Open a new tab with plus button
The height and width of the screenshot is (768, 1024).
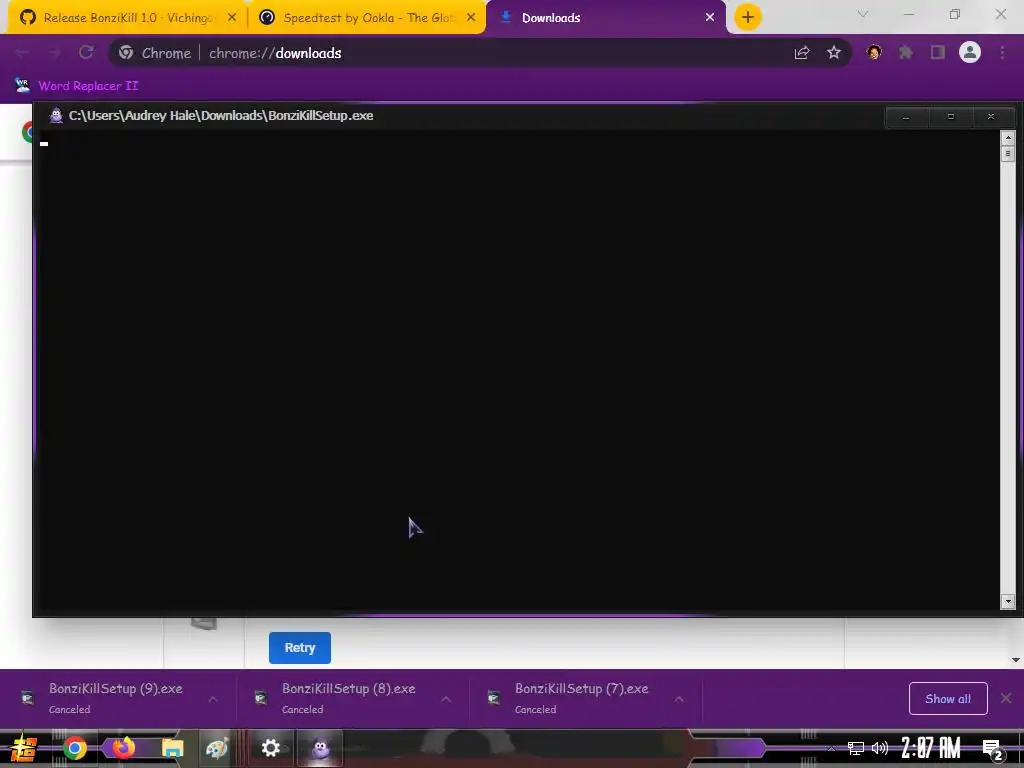748,18
